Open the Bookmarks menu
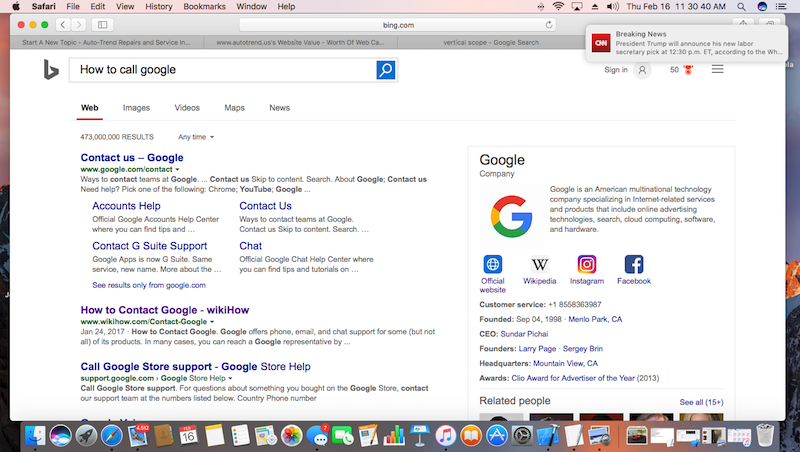 (x=204, y=7)
